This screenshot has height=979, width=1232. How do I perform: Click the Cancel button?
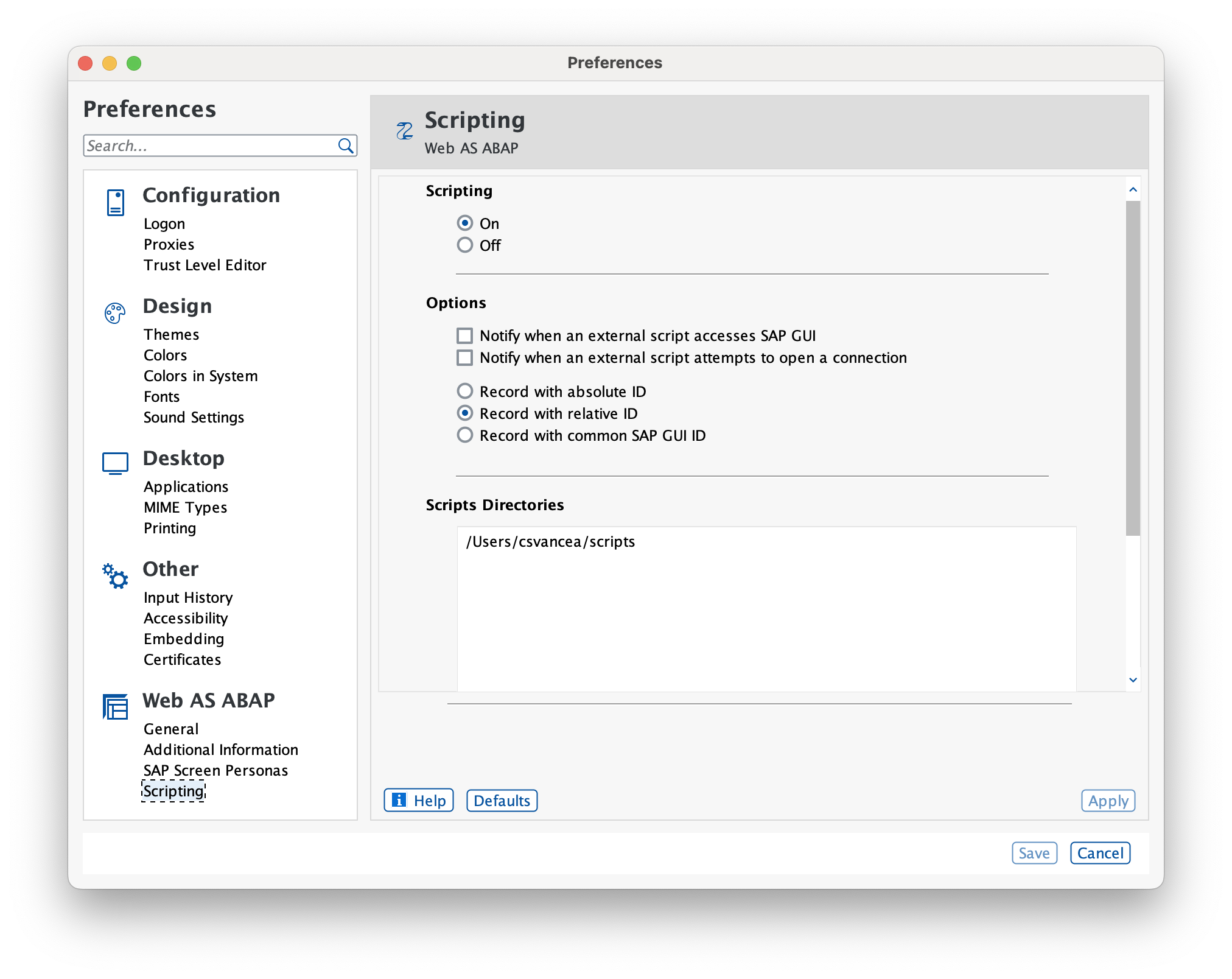[x=1100, y=853]
